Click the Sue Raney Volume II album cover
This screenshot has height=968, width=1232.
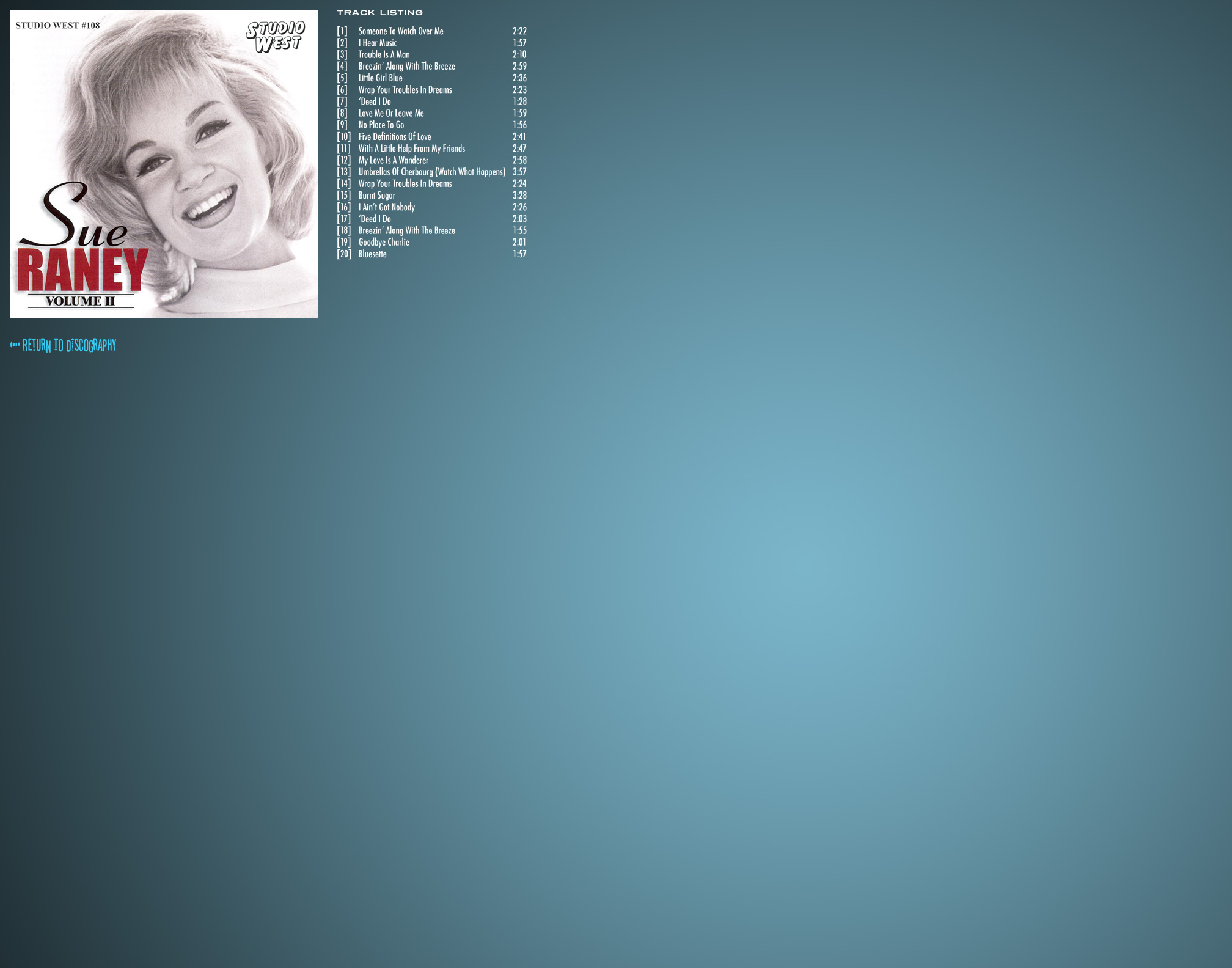click(x=164, y=164)
